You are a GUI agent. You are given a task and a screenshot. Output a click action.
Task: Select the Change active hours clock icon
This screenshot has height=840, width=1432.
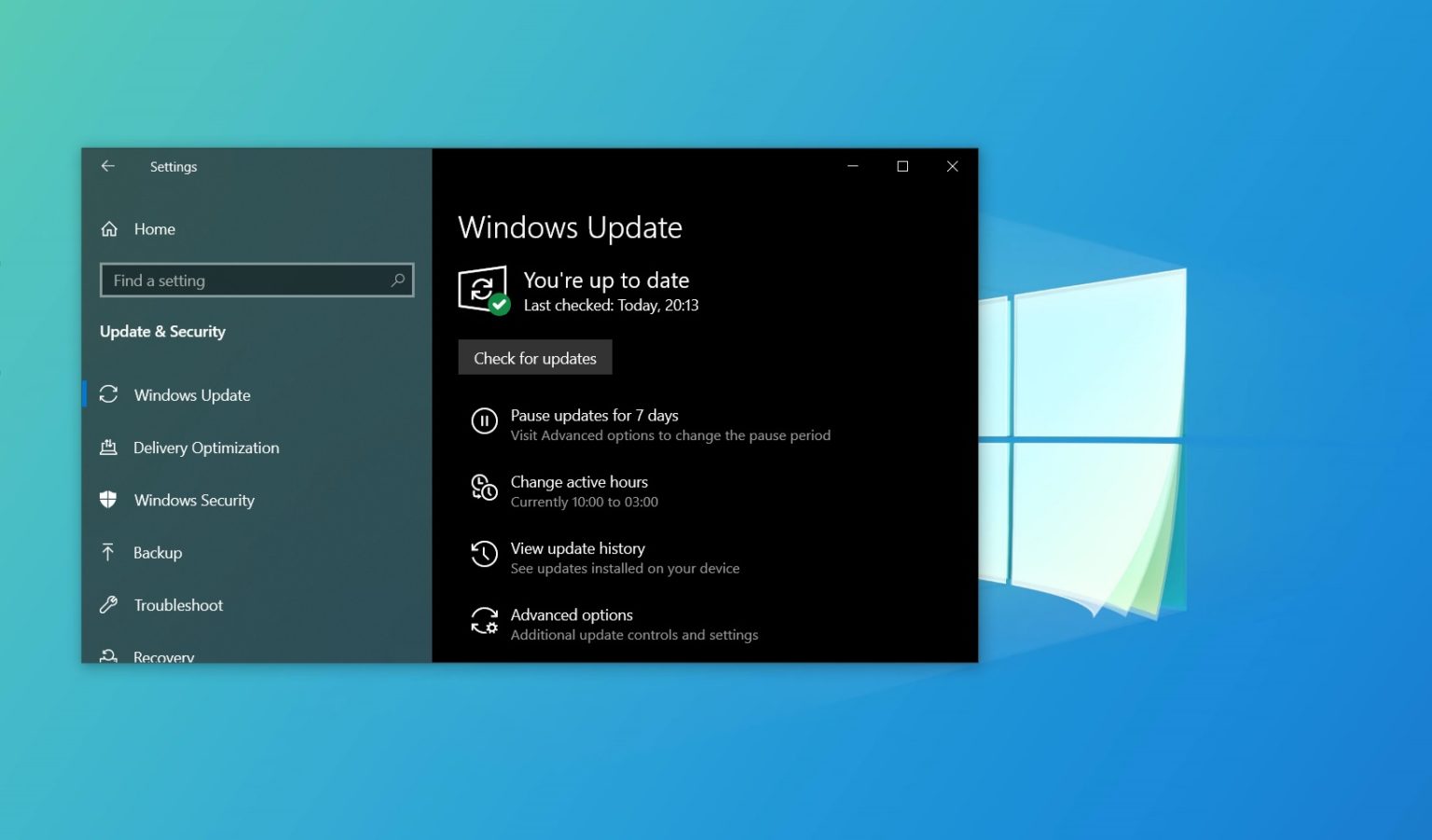click(484, 489)
